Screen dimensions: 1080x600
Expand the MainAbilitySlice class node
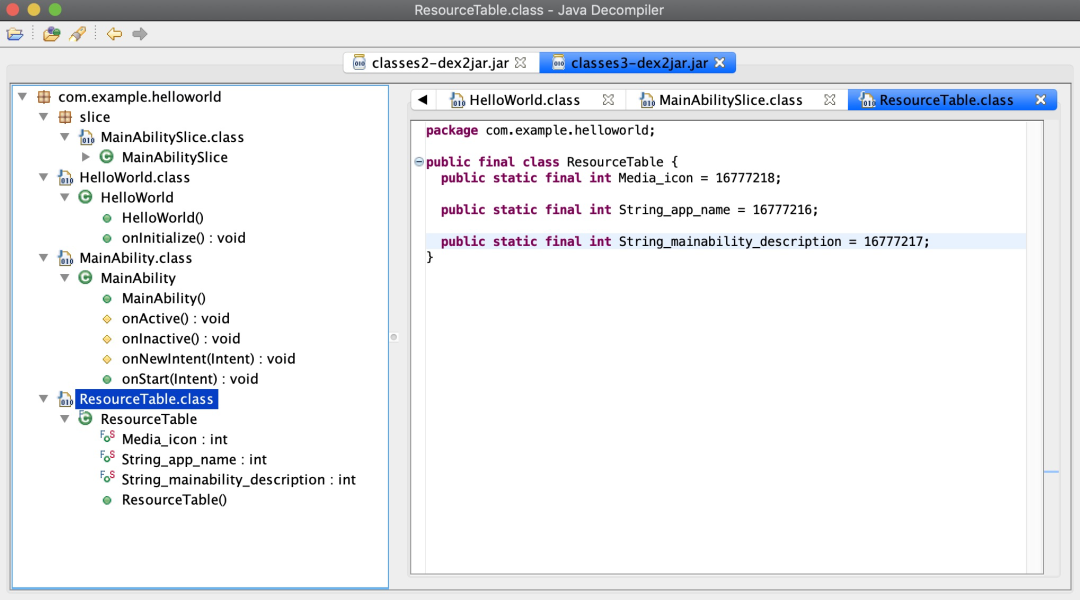[x=86, y=157]
